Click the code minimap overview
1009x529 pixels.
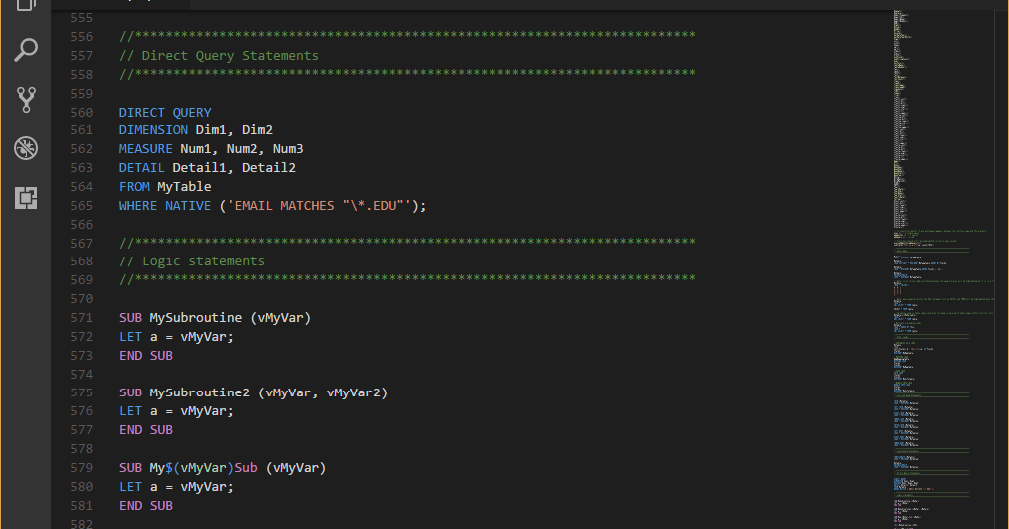click(x=942, y=269)
